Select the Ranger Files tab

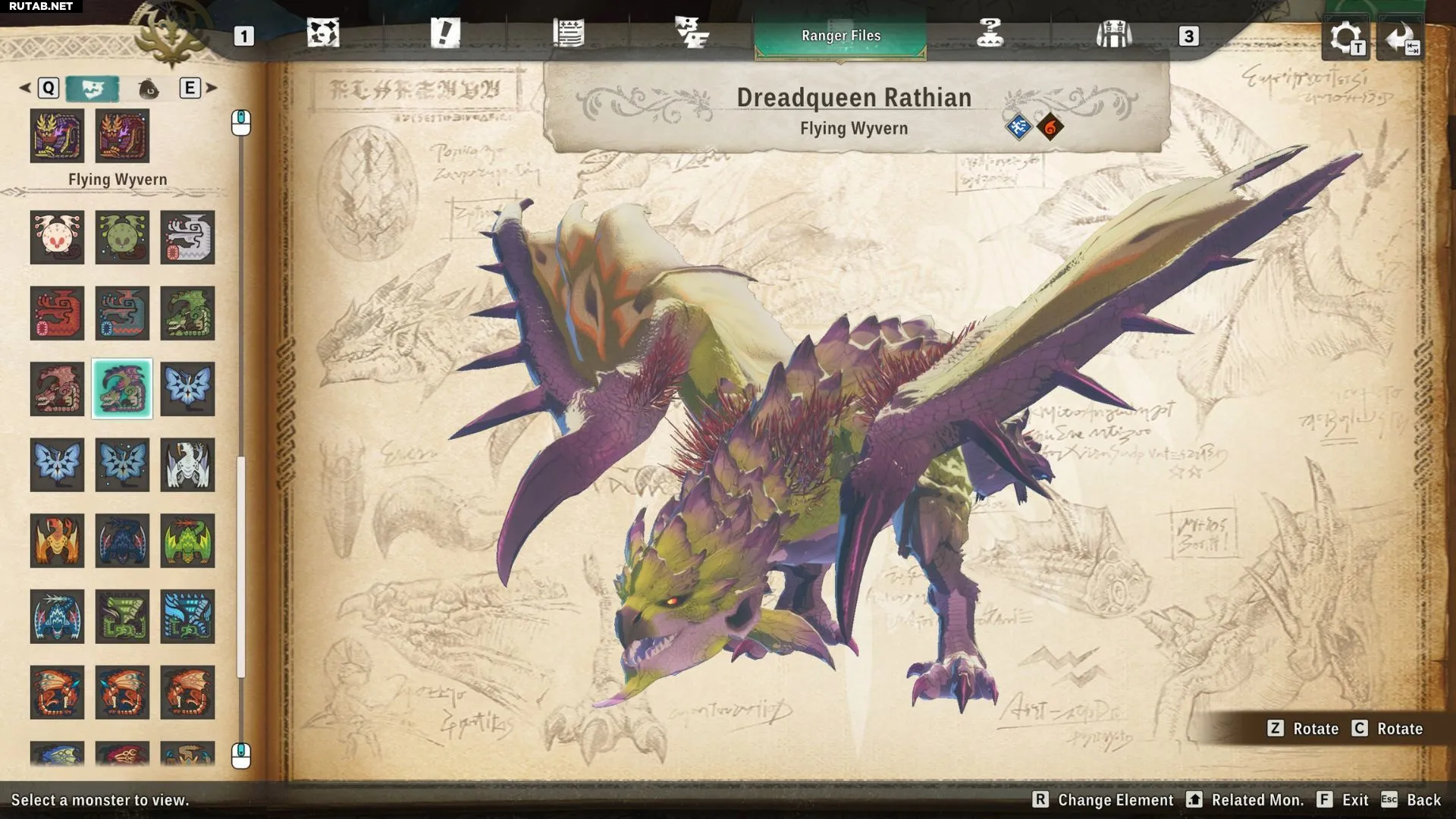840,36
